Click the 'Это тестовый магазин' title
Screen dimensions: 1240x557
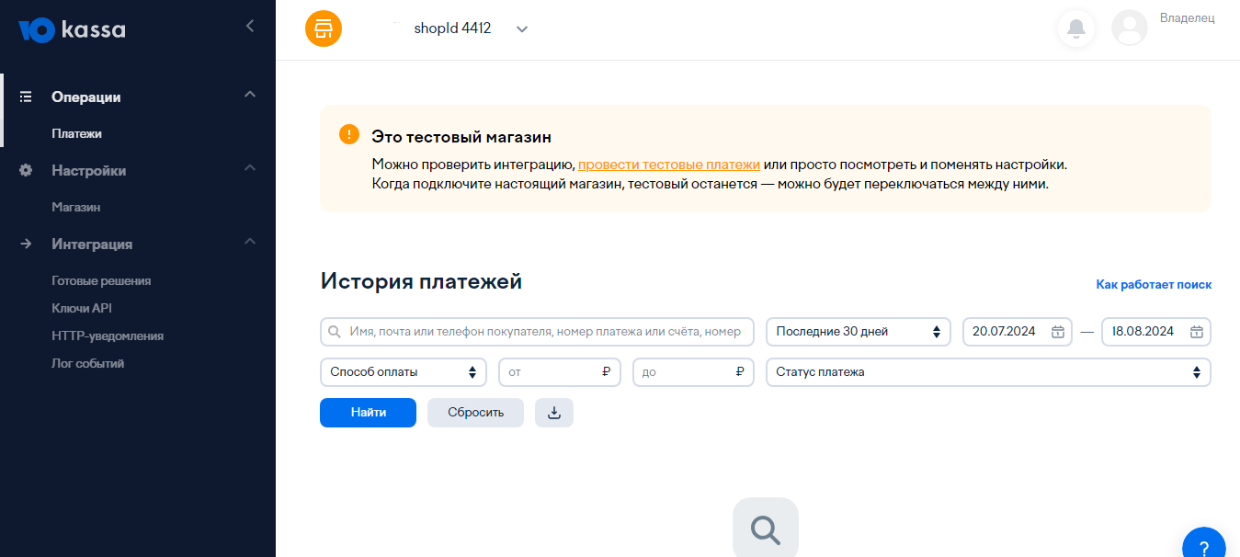(x=461, y=137)
